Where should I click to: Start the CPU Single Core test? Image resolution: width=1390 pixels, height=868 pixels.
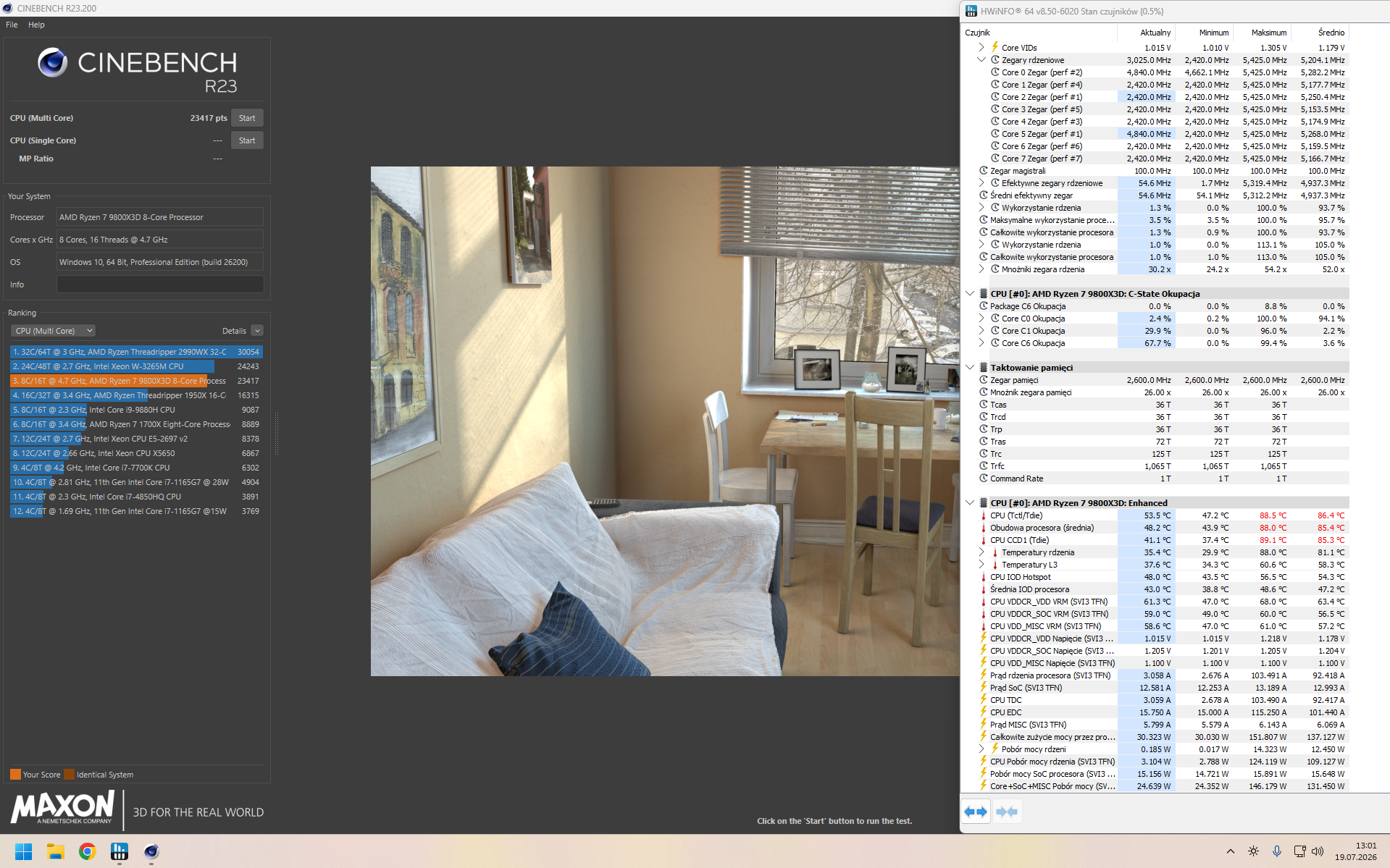[x=247, y=140]
